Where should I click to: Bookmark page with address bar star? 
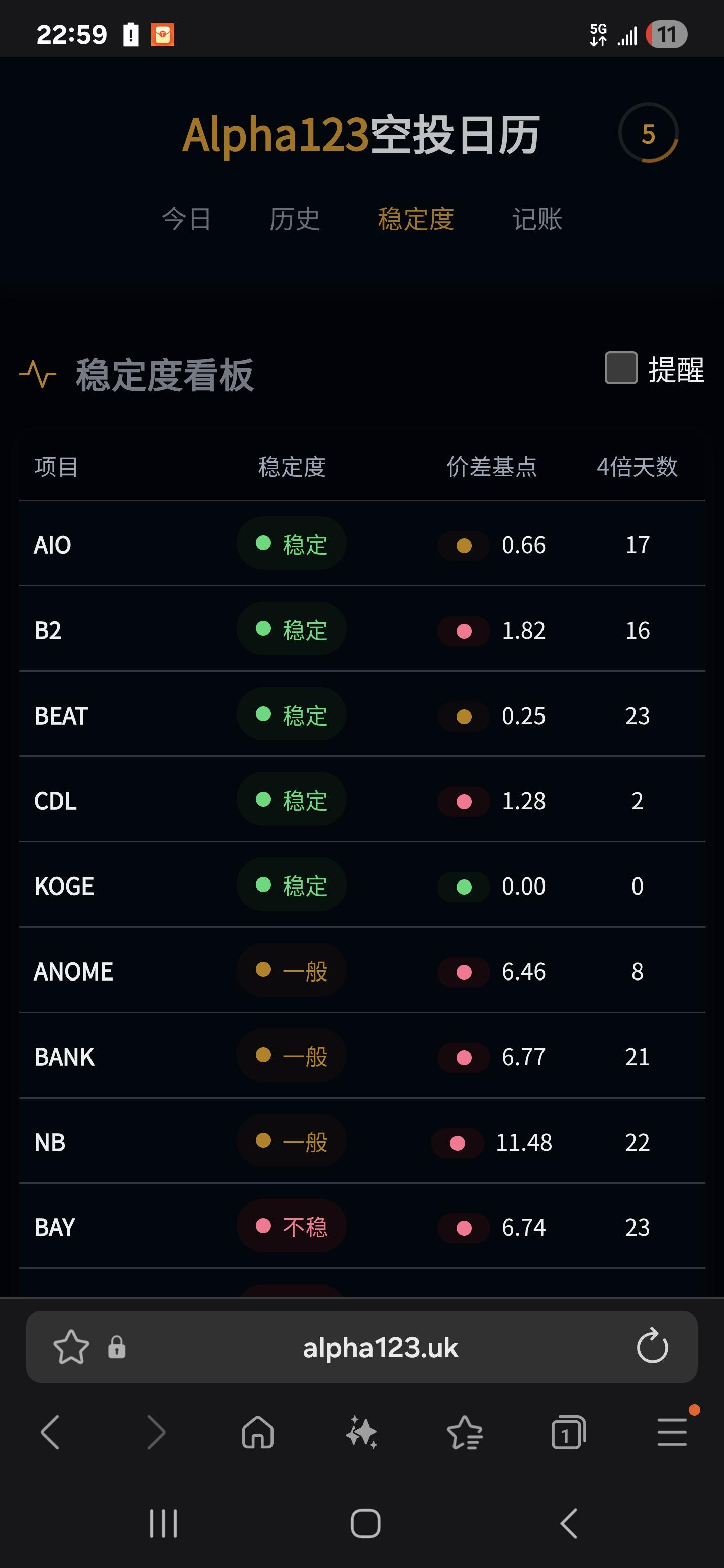click(x=71, y=1346)
